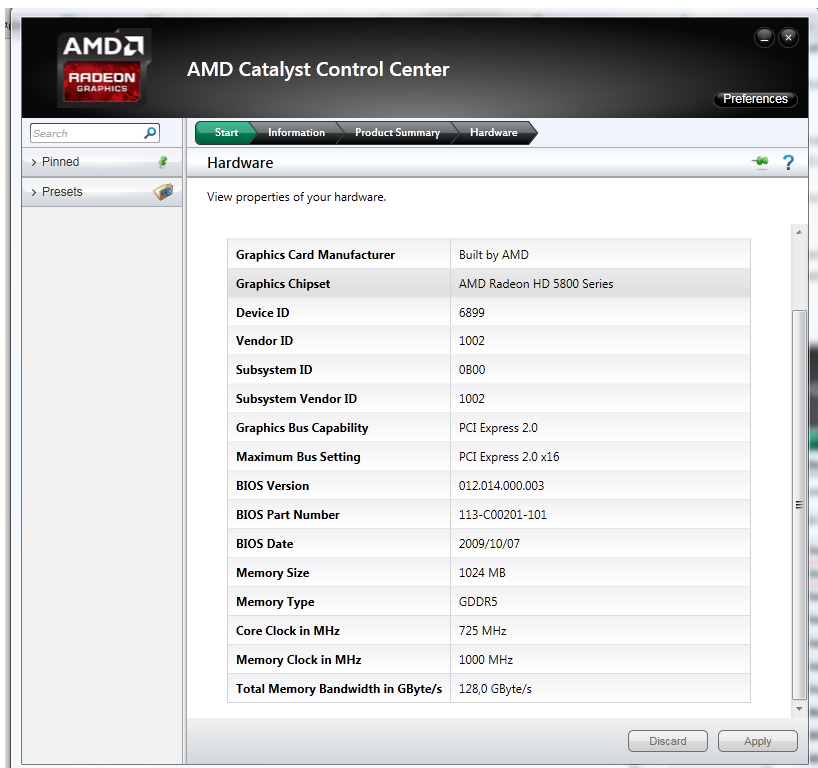Screen dimensions: 818x768
Task: Select the Subsystem Vendor ID label
Action: (x=296, y=399)
